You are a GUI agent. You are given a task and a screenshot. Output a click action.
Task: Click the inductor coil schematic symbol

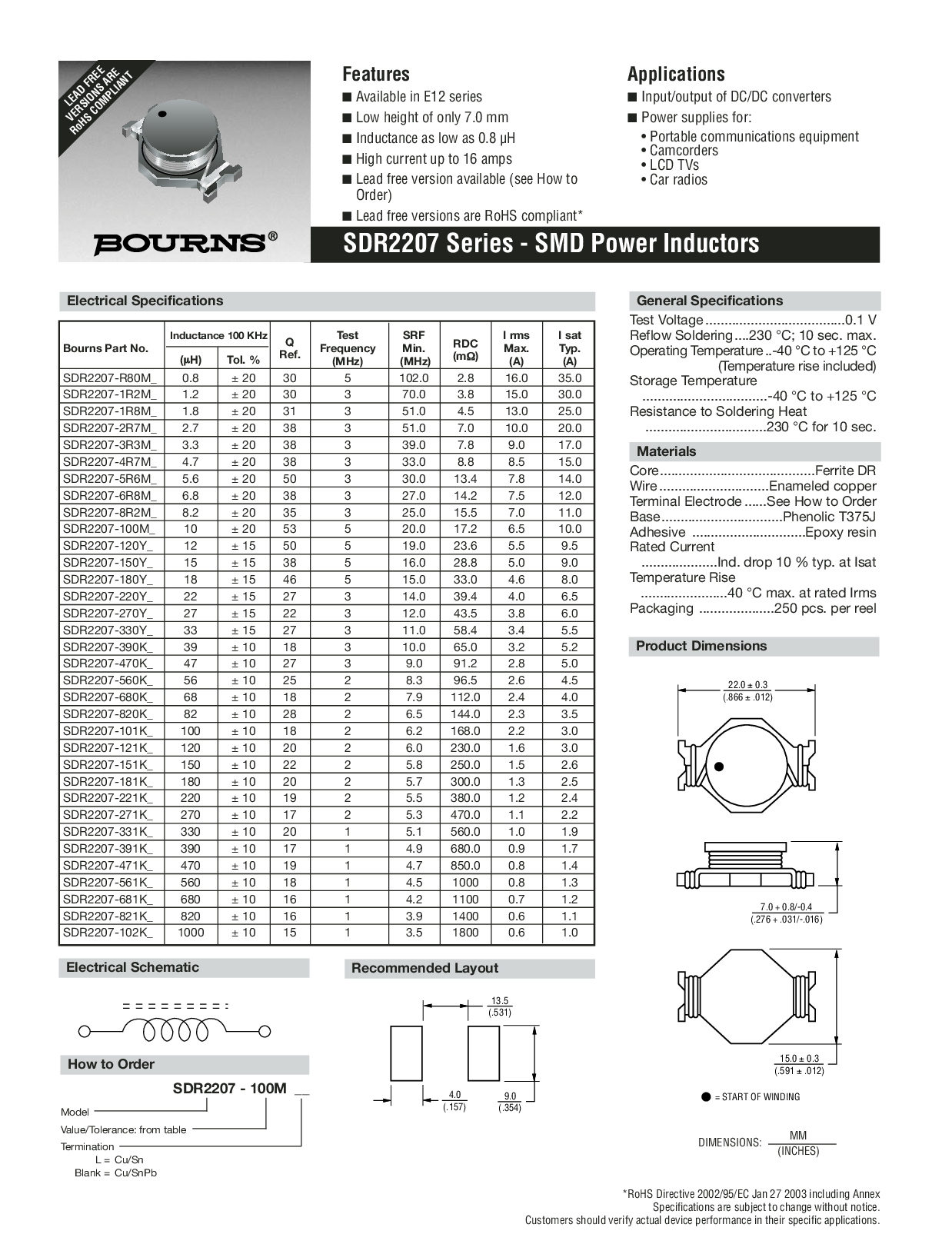[176, 1030]
